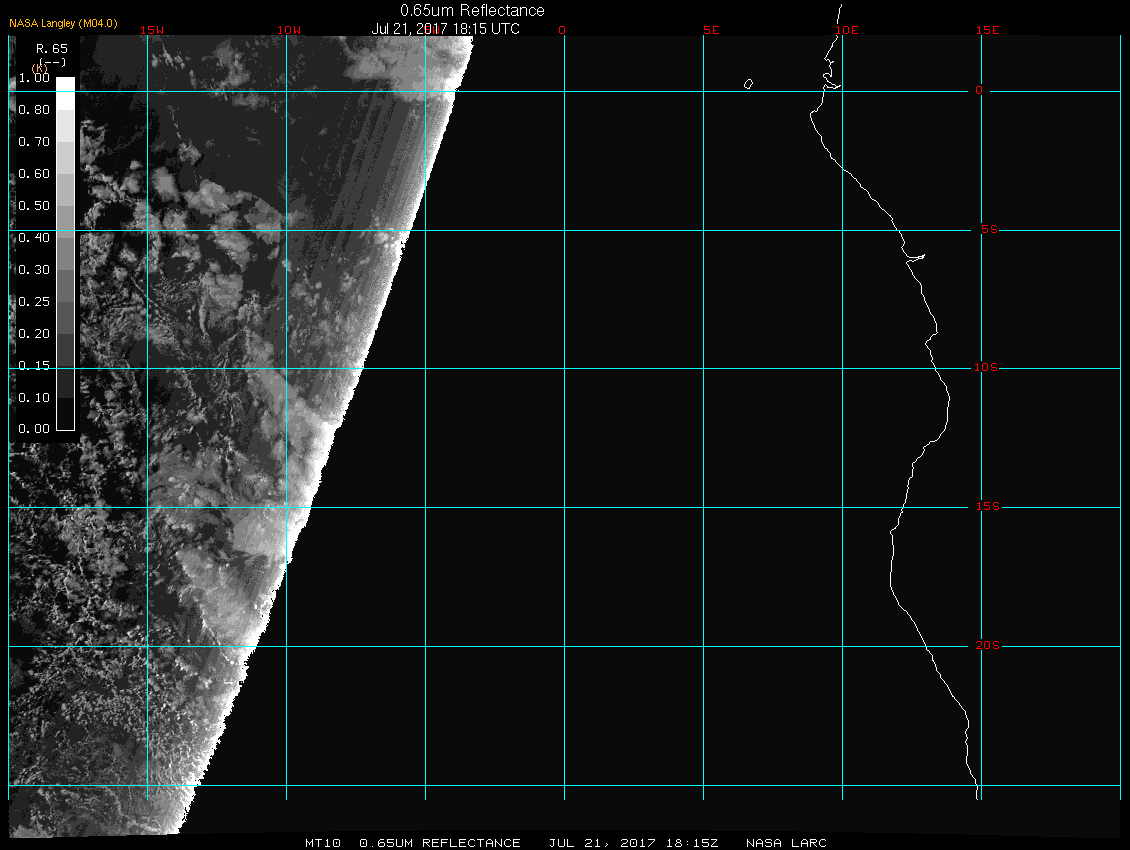Click the '20S' latitude label
Screen dimensions: 1130x850
(x=987, y=645)
